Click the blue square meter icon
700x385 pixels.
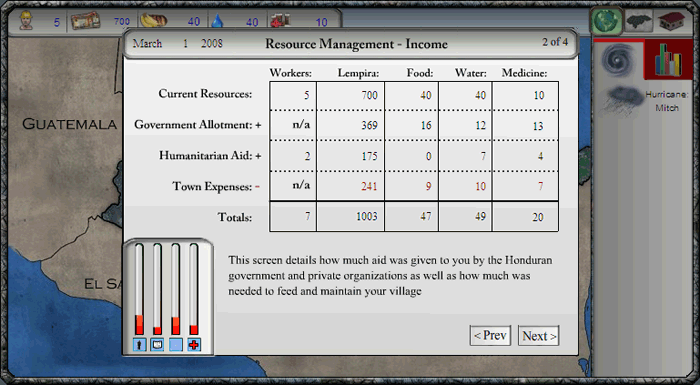[175, 344]
